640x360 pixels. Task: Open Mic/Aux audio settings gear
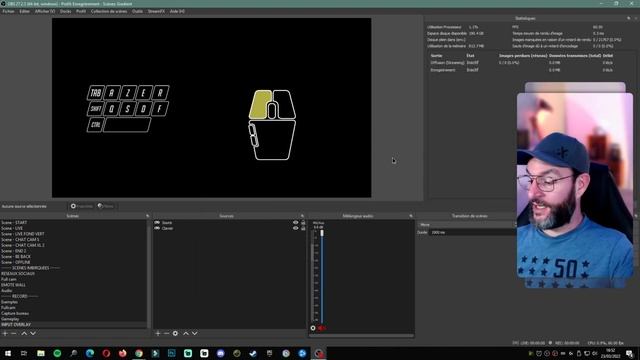click(313, 328)
